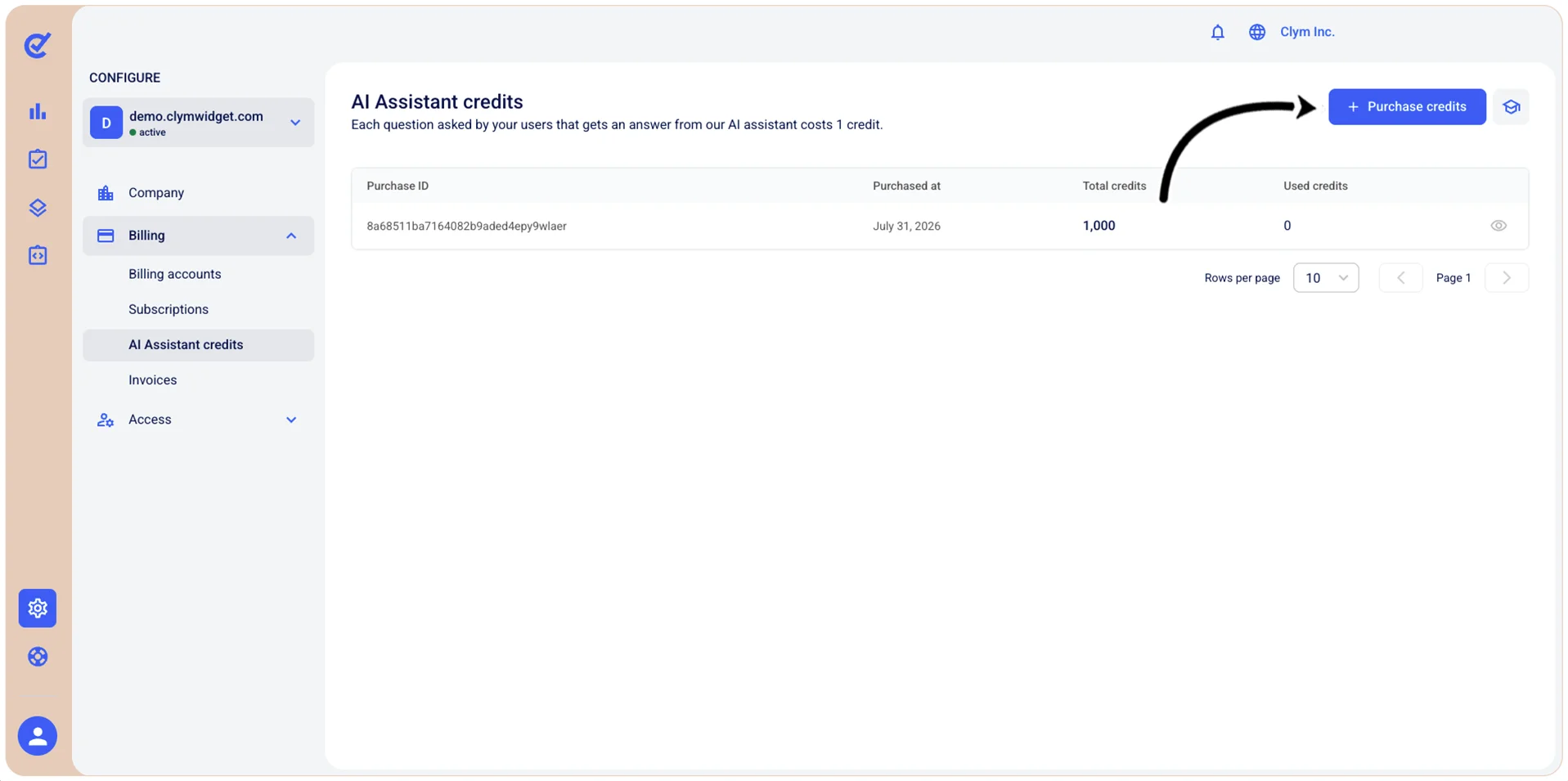Open the analytics bar chart icon

[x=38, y=111]
